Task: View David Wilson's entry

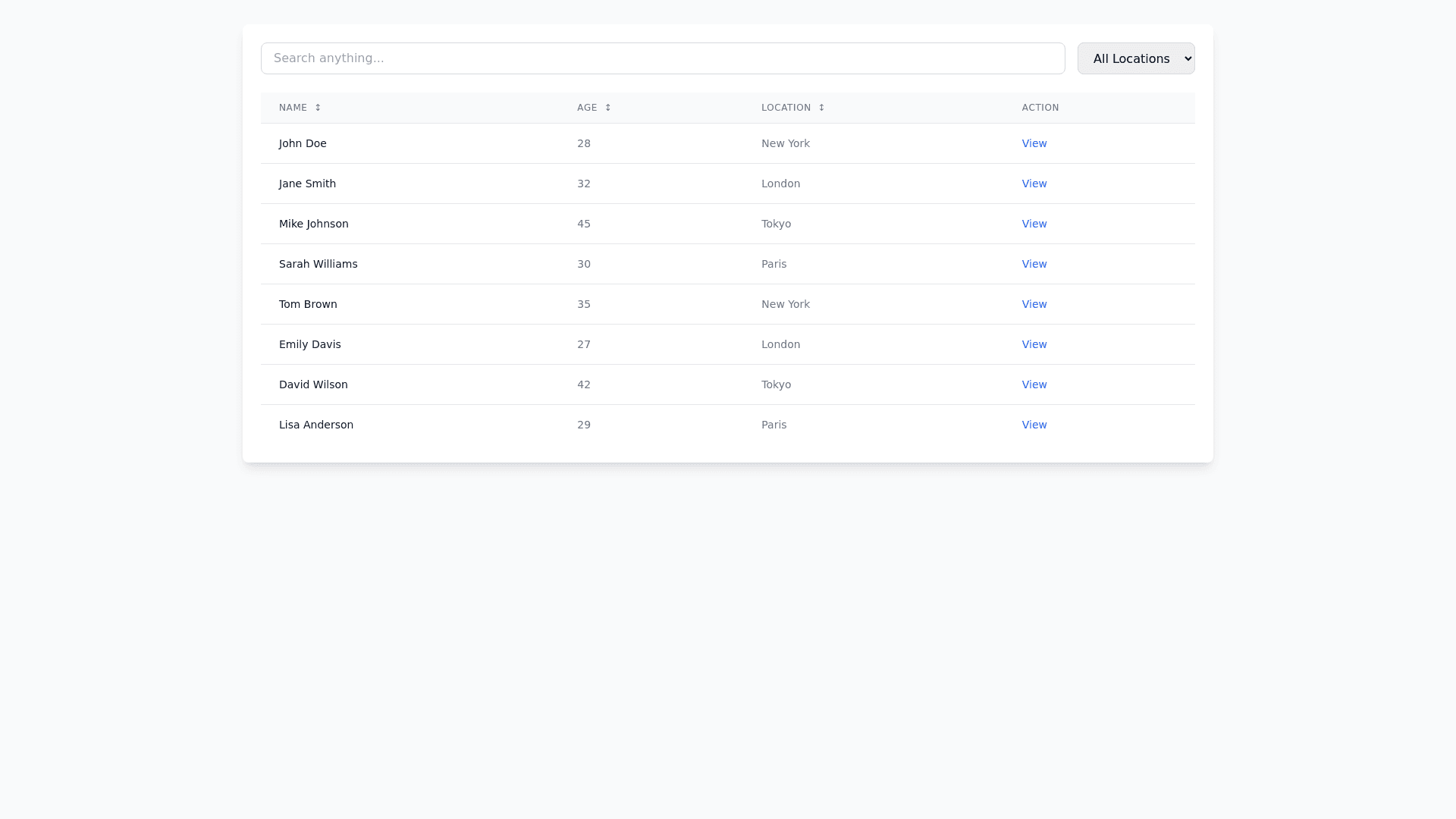Action: coord(1034,384)
